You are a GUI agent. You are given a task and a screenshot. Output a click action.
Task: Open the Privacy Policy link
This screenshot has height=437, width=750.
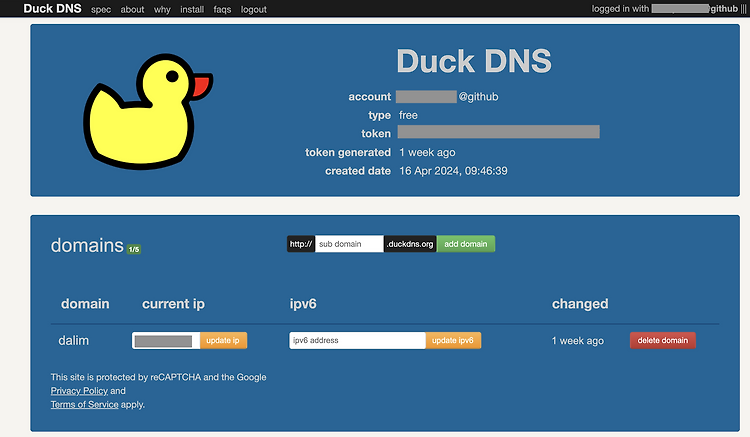tap(79, 391)
